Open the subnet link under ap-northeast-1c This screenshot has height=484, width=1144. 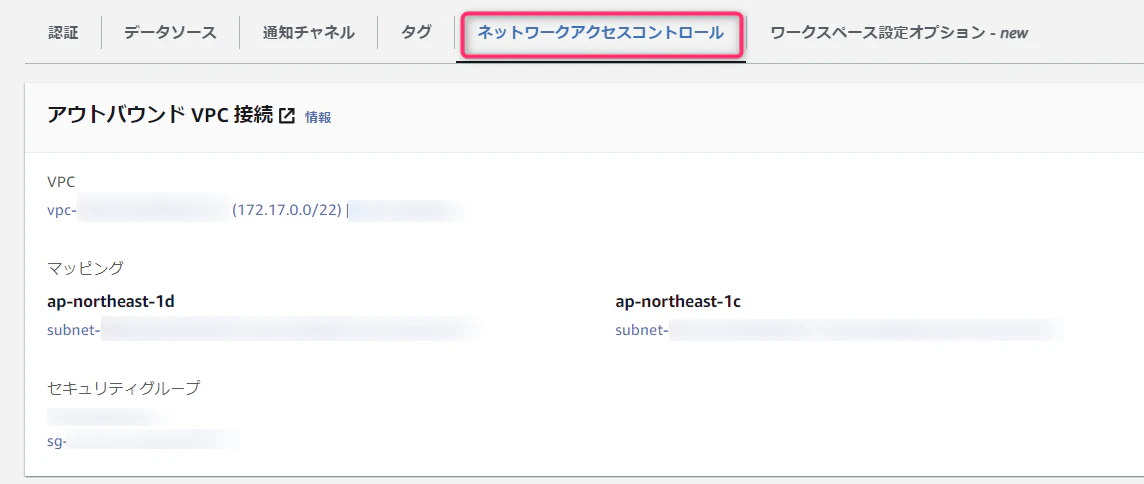click(839, 331)
